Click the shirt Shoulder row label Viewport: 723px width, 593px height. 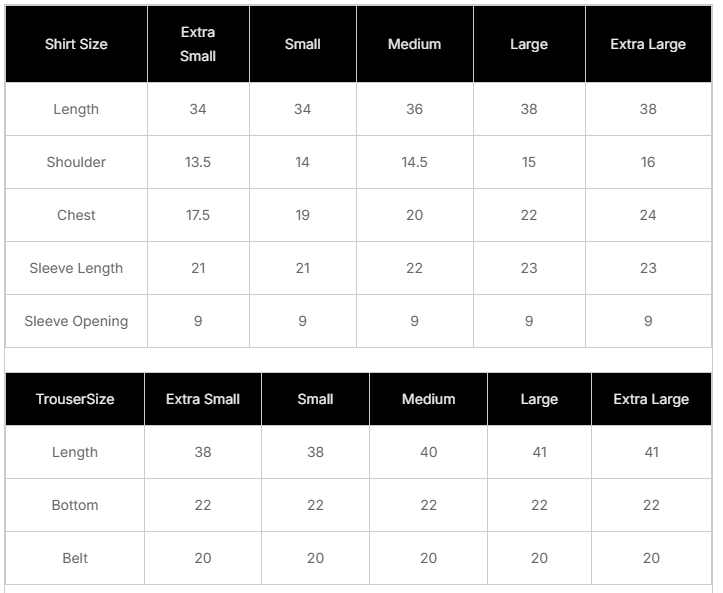pyautogui.click(x=76, y=162)
